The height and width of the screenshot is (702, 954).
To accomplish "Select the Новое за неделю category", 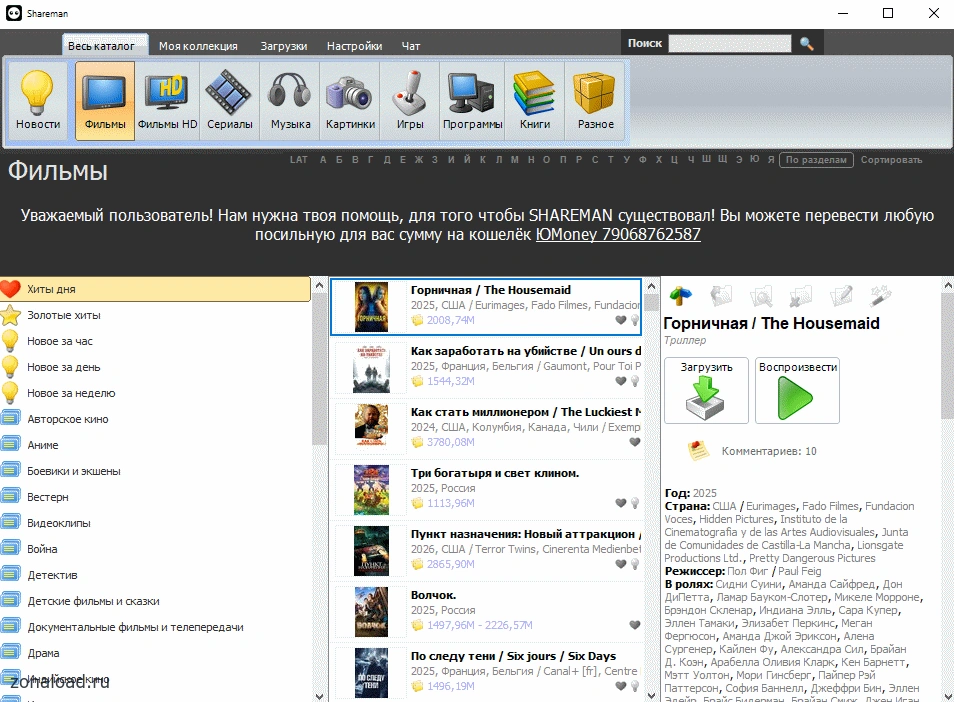I will 156,393.
